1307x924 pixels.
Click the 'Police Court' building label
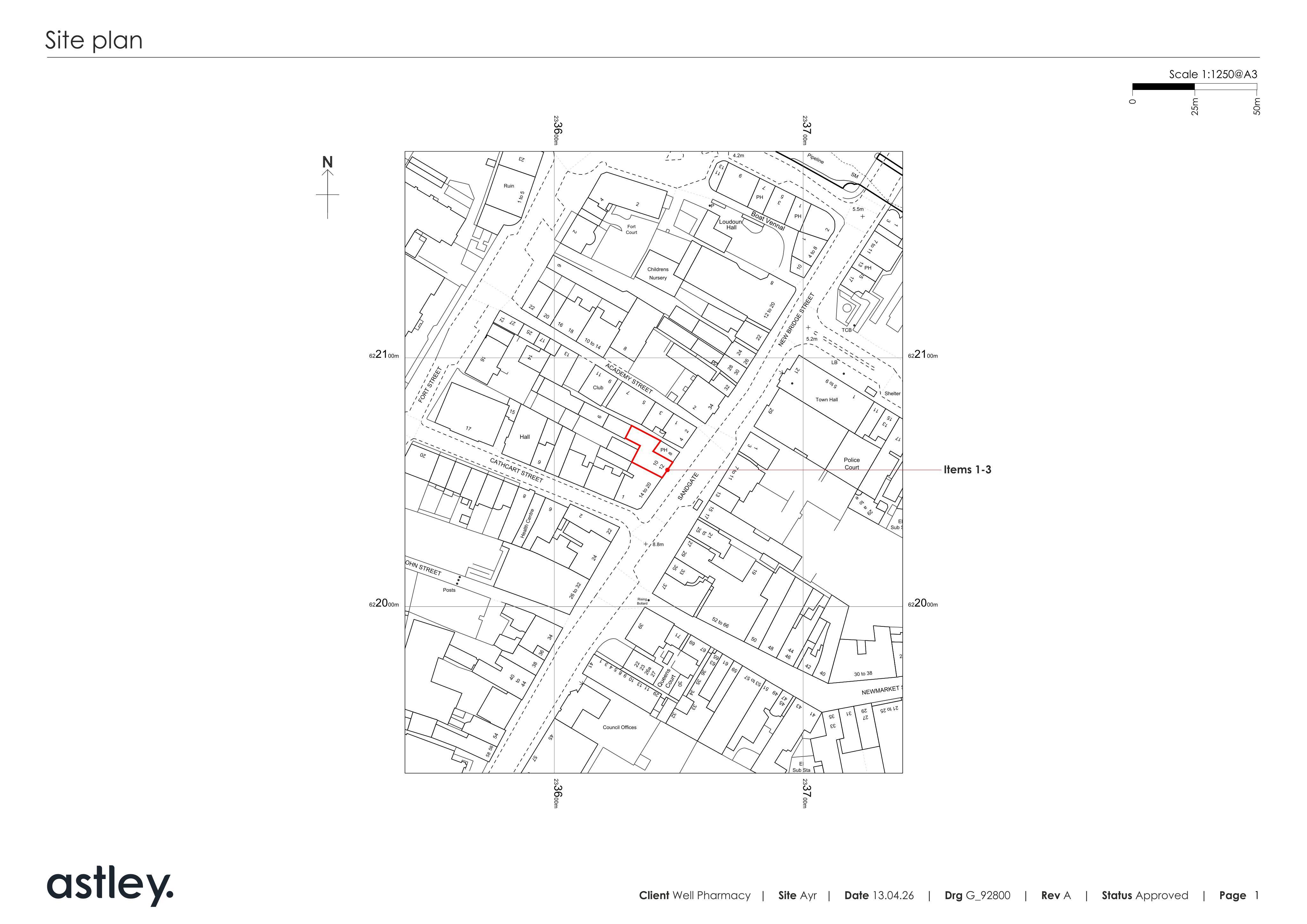[852, 464]
